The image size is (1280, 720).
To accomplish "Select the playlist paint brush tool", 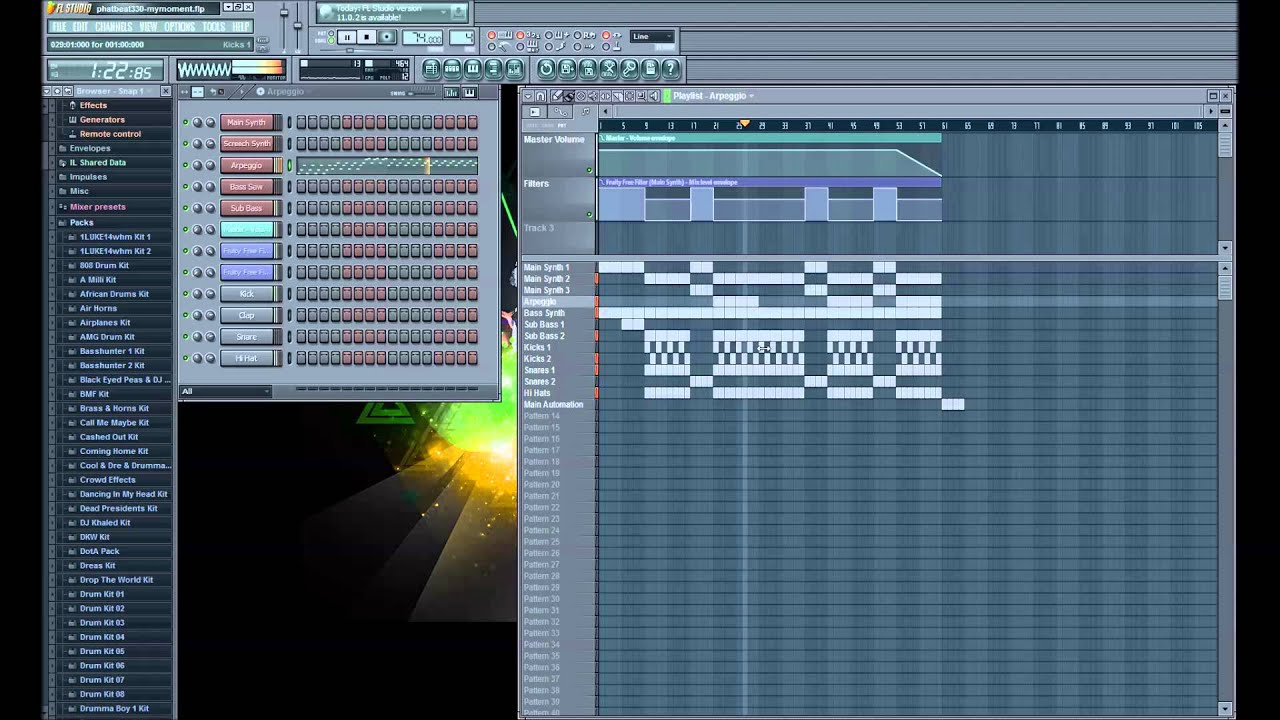I will tap(569, 96).
